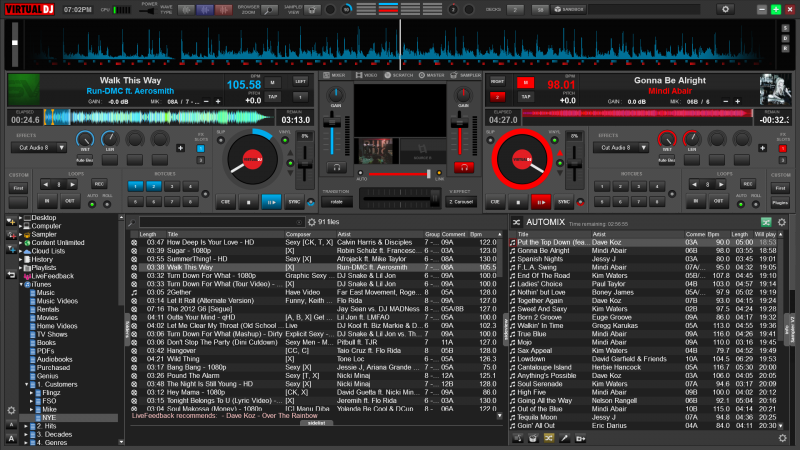800x450 pixels.
Task: Open the bottom-right options gear icon
Action: (782, 438)
